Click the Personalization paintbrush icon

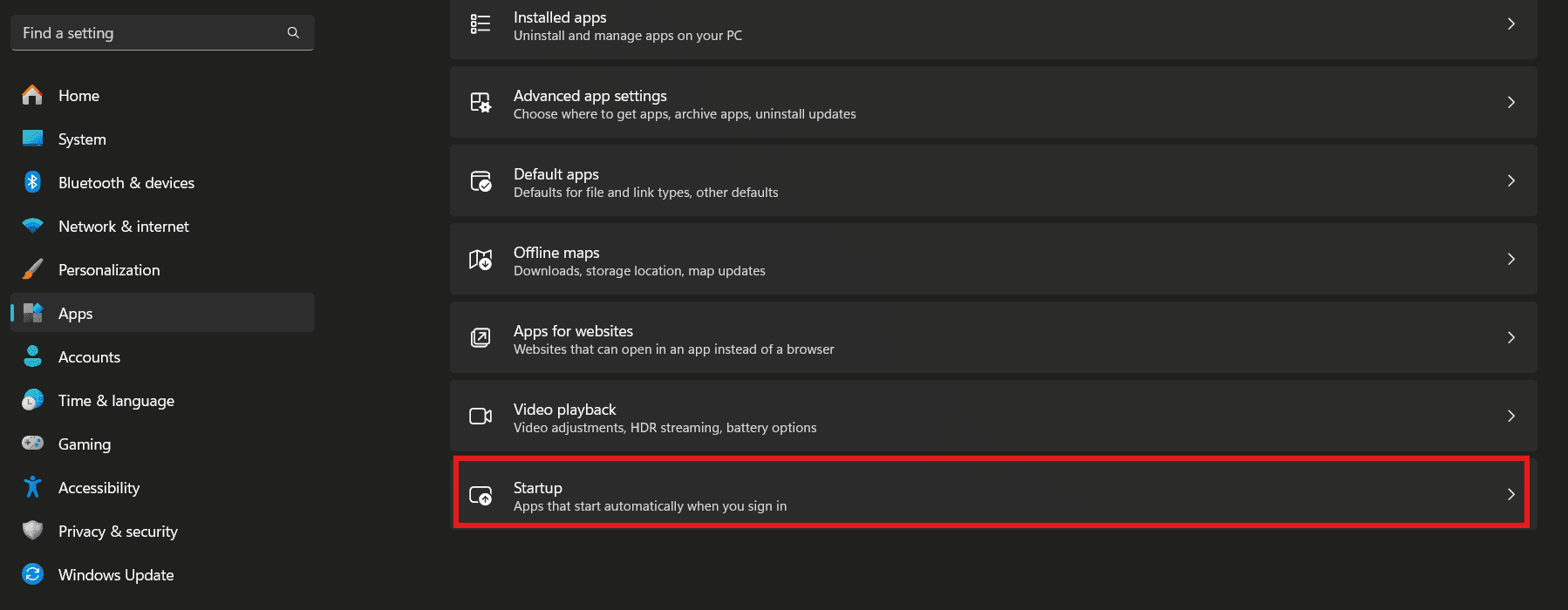[x=32, y=269]
